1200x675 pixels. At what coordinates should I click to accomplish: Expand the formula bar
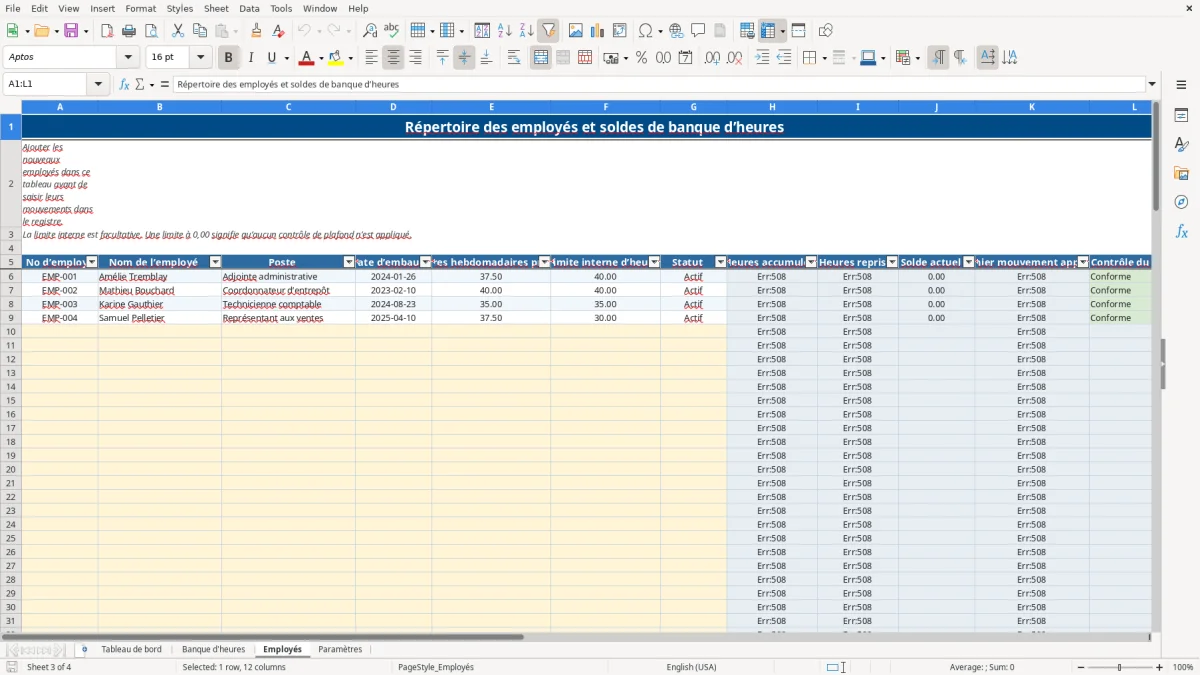[x=1152, y=84]
